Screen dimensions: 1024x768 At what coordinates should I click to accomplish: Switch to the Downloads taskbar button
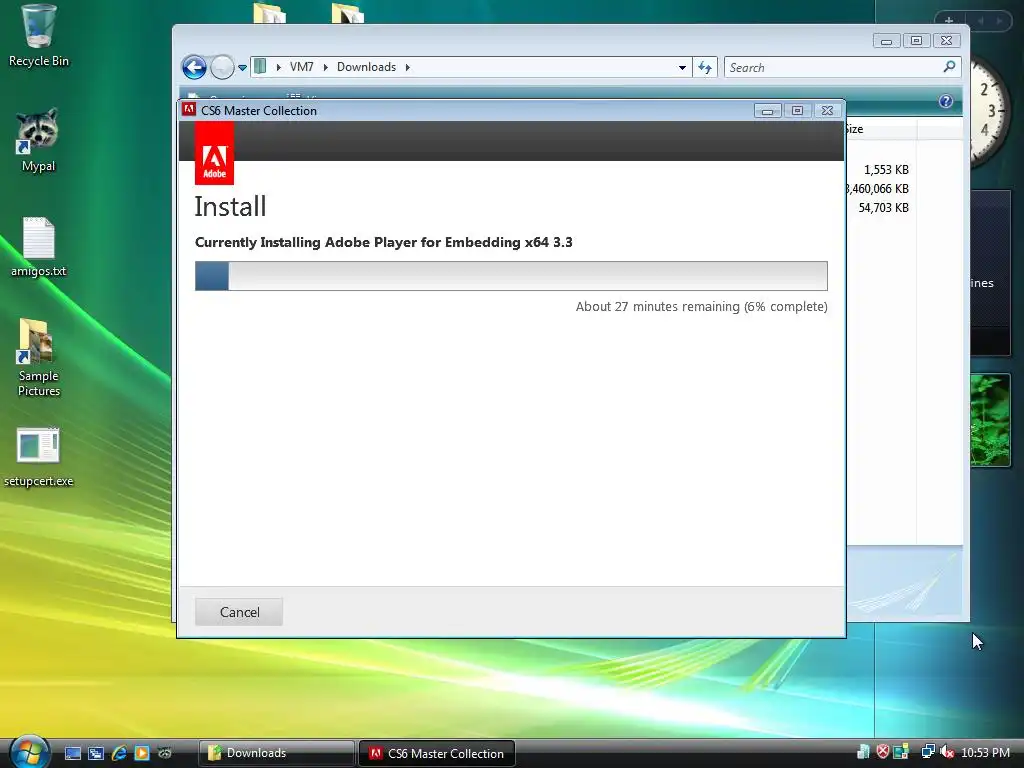tap(276, 753)
